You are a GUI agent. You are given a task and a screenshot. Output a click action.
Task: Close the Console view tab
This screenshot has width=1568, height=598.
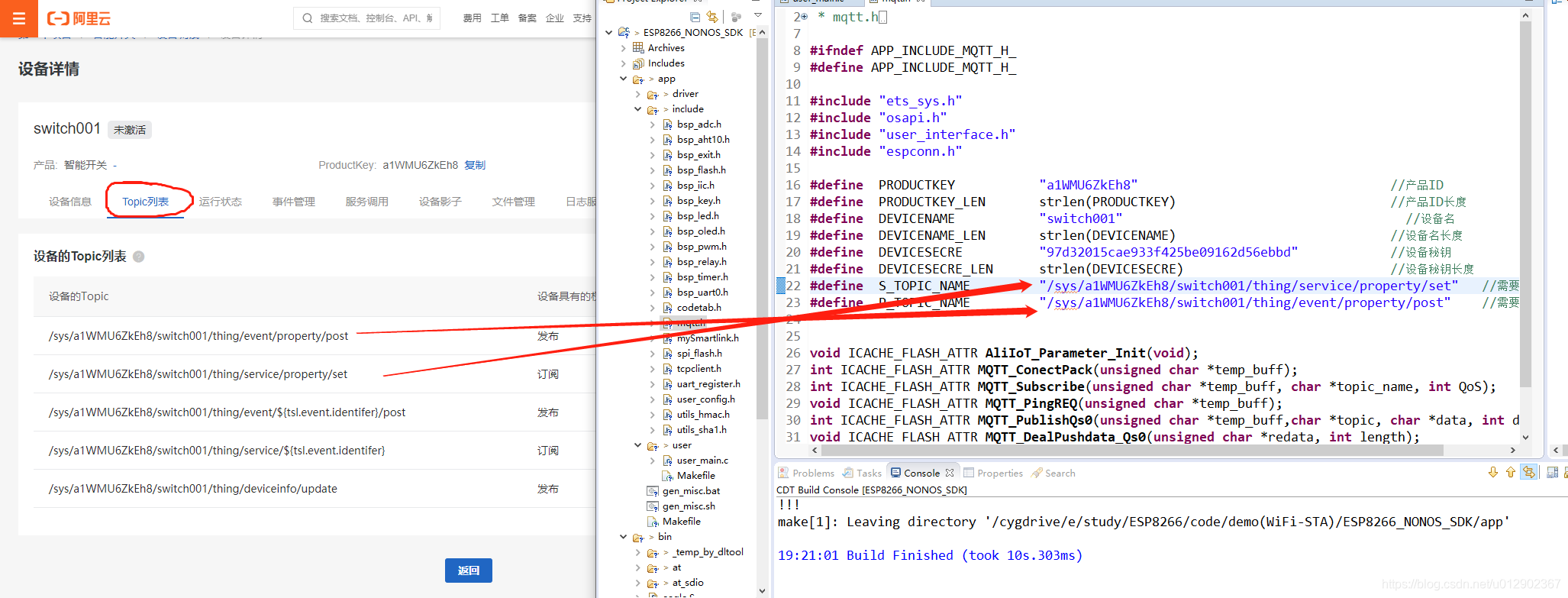point(950,473)
